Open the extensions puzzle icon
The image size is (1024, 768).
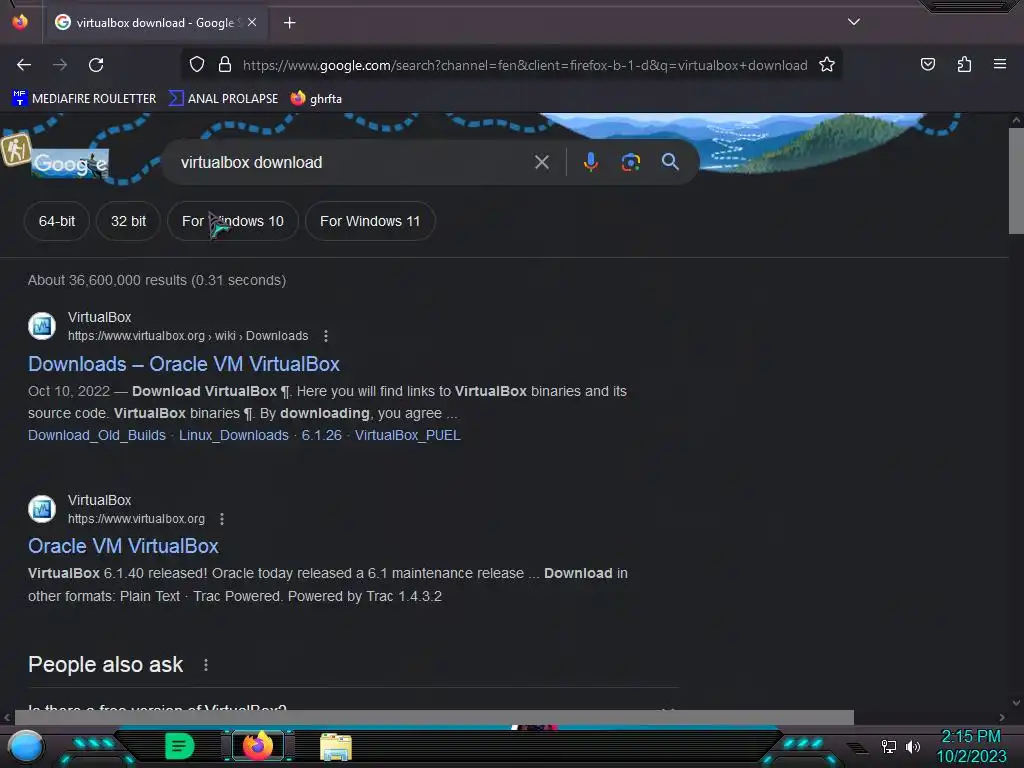click(x=964, y=64)
